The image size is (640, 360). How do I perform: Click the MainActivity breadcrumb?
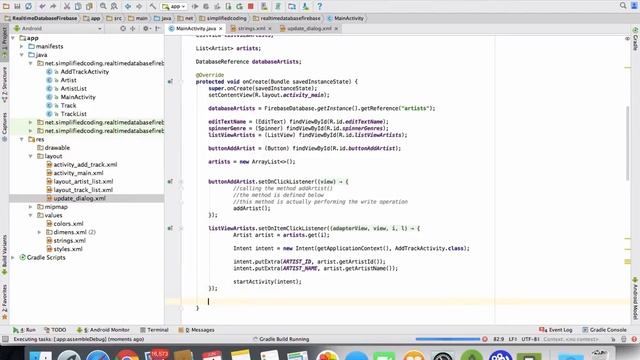pyautogui.click(x=345, y=18)
